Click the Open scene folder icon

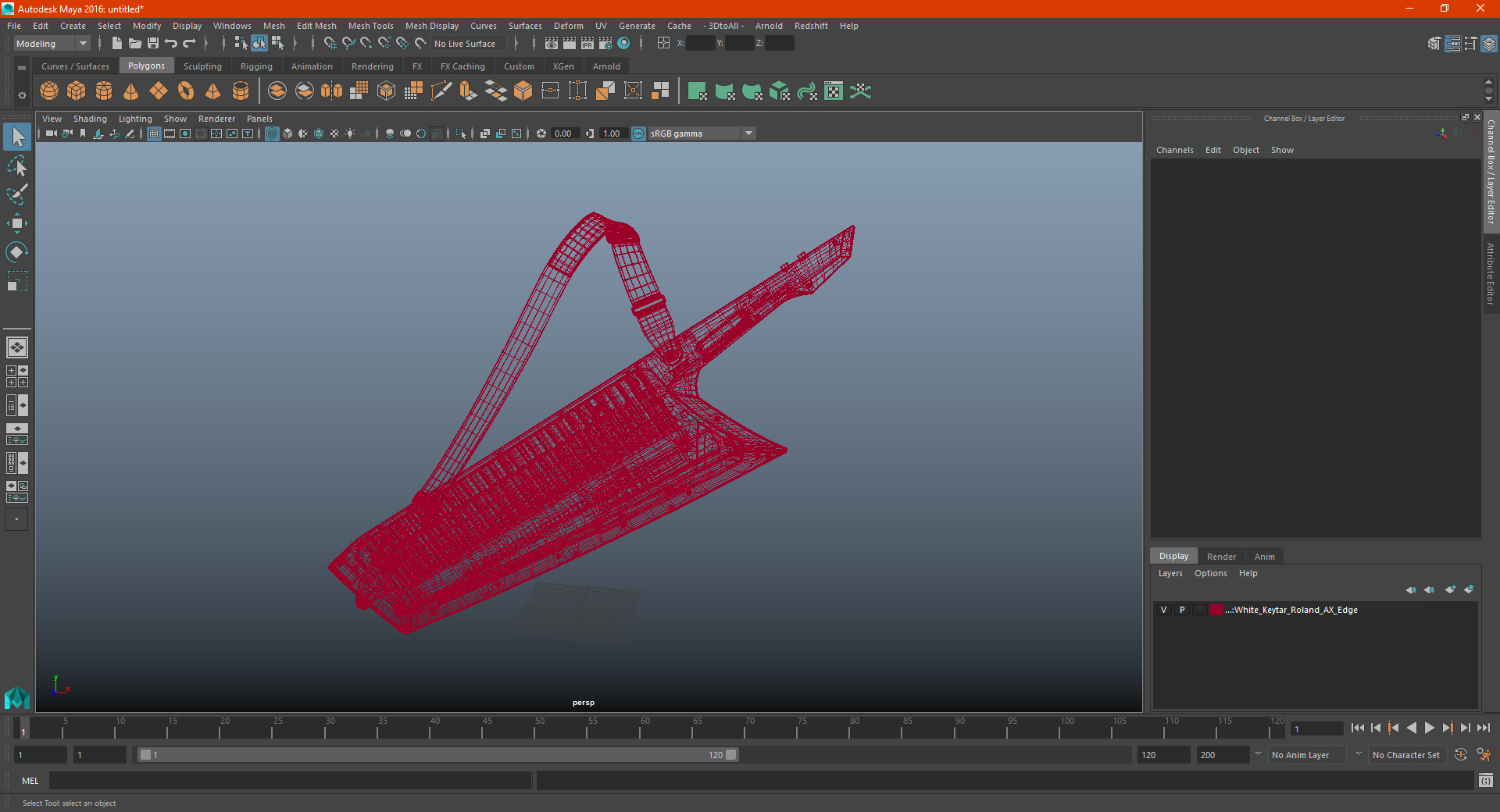(x=135, y=44)
